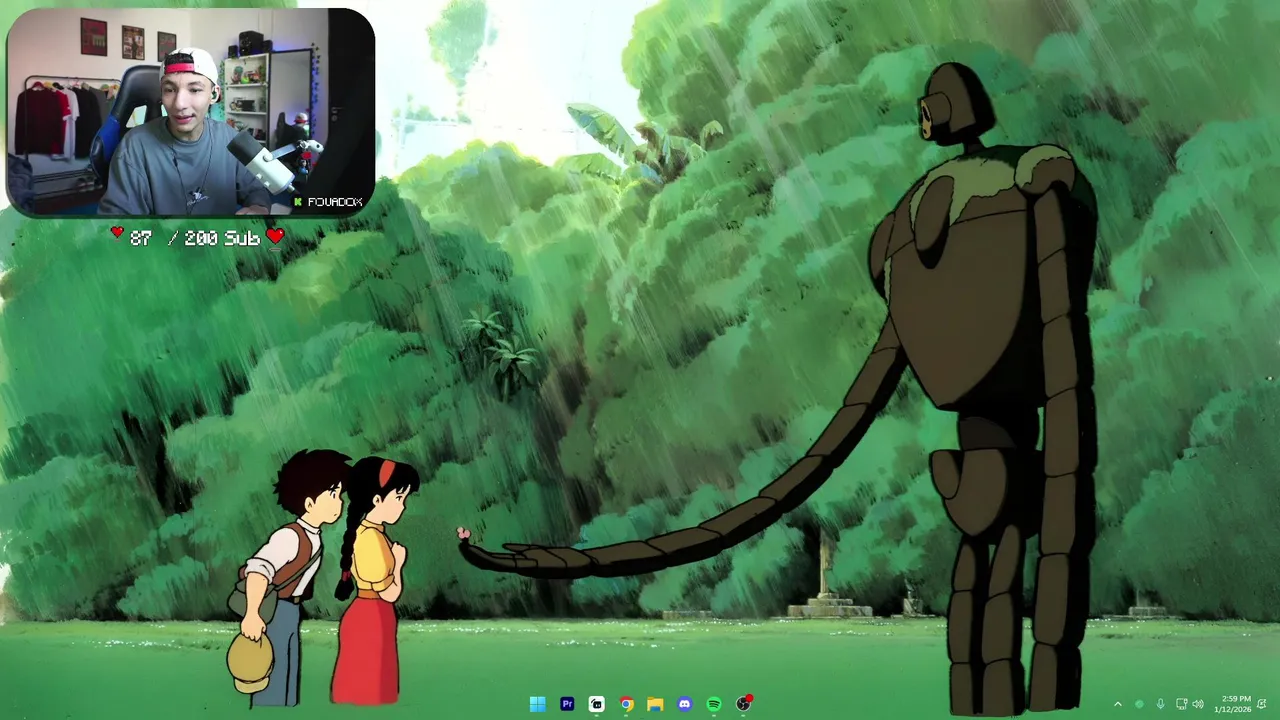Open the white robot-face app in taskbar
This screenshot has width=1280, height=720.
(x=596, y=704)
